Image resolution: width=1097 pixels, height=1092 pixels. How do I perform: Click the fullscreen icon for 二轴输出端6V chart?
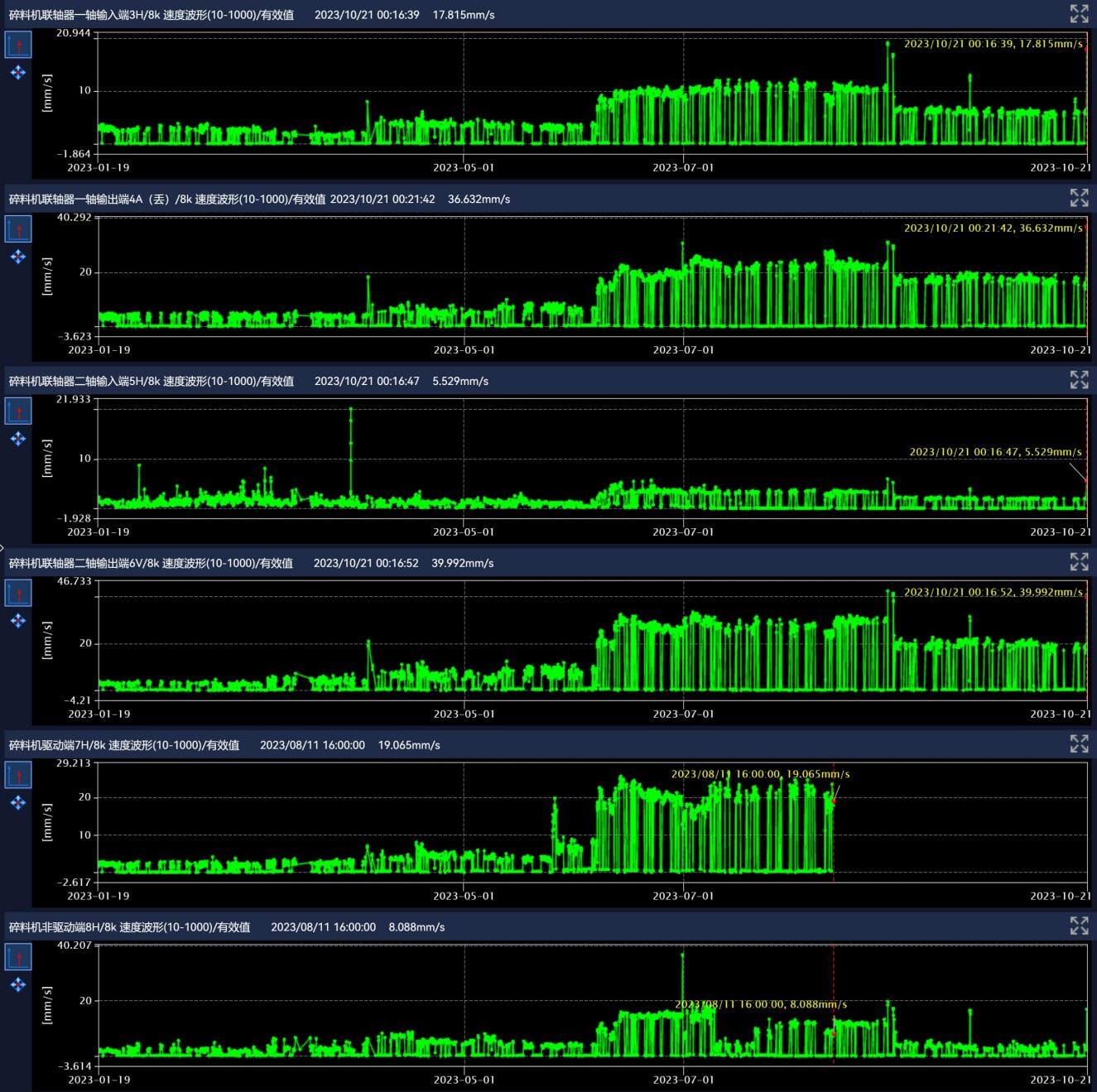pyautogui.click(x=1079, y=562)
